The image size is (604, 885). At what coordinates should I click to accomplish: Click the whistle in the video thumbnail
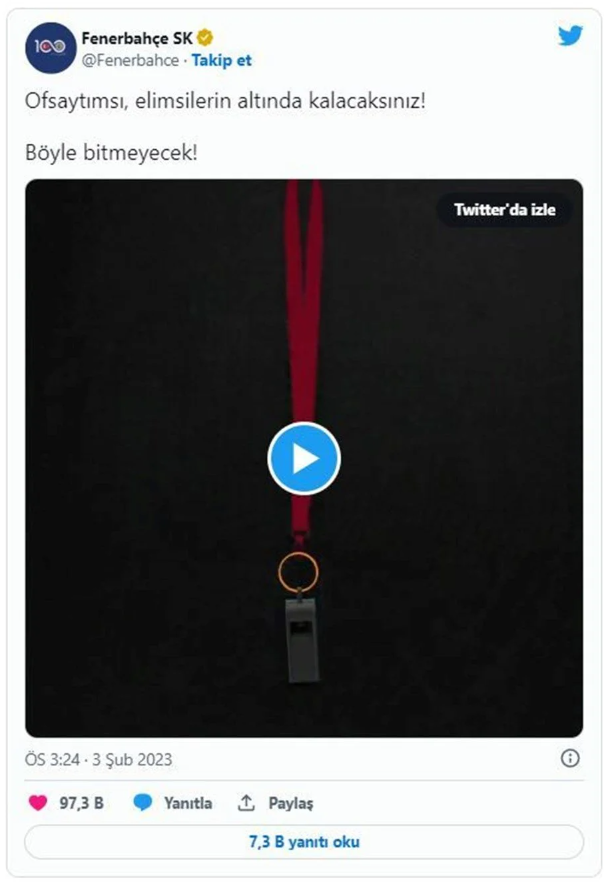[x=304, y=640]
